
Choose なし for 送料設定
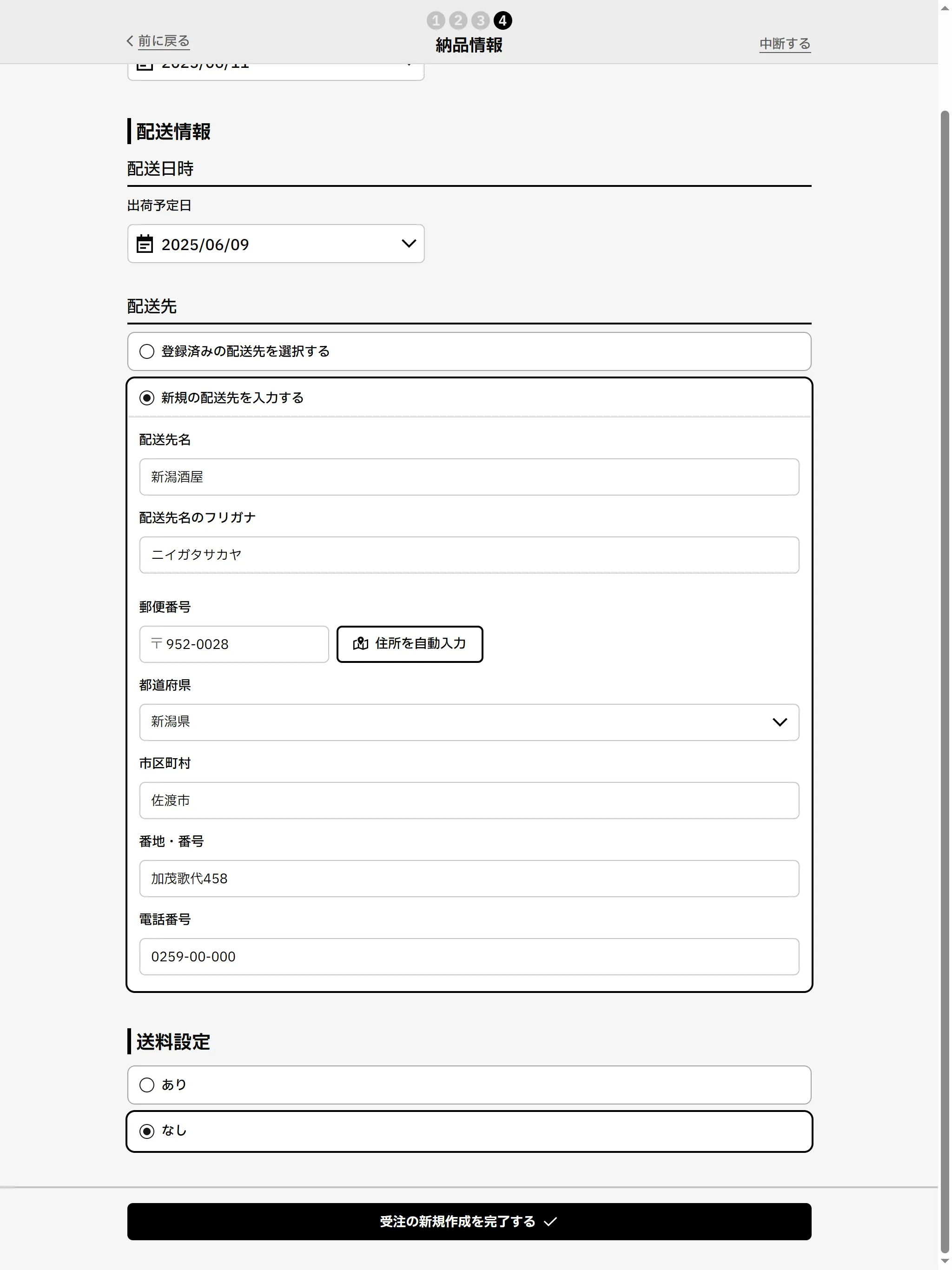coord(147,1131)
